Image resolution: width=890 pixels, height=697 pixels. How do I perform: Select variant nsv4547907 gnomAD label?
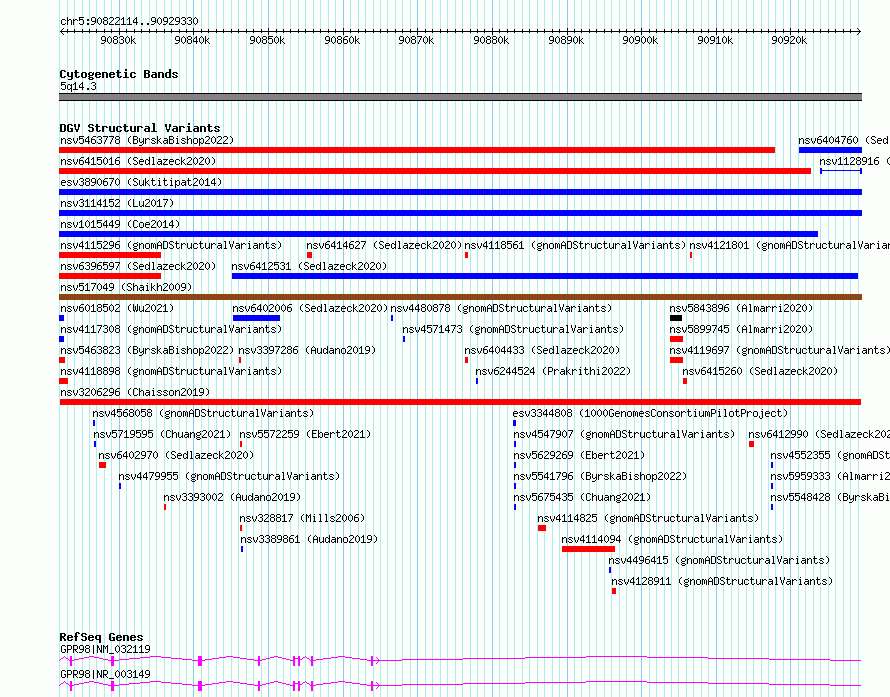(624, 434)
